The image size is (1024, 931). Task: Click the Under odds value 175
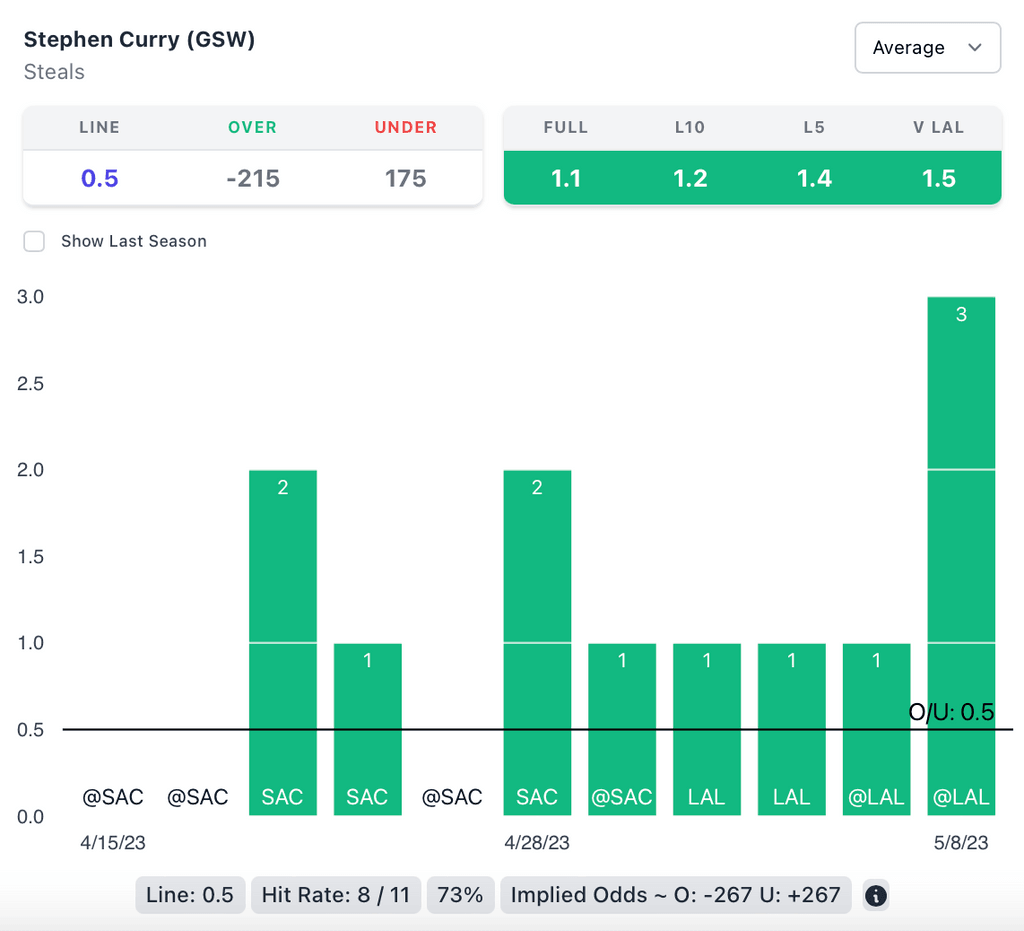tap(406, 178)
